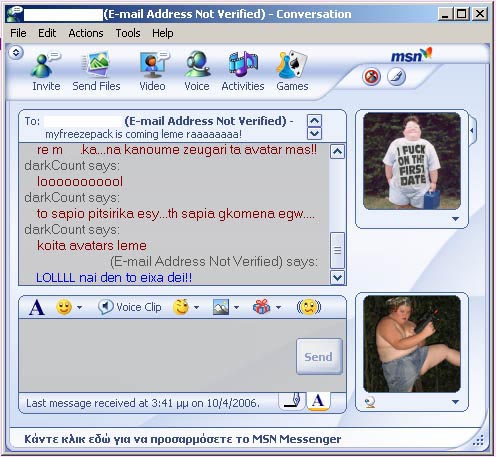This screenshot has width=496, height=457.
Task: Click the conversation window title icon
Action: pos(15,14)
